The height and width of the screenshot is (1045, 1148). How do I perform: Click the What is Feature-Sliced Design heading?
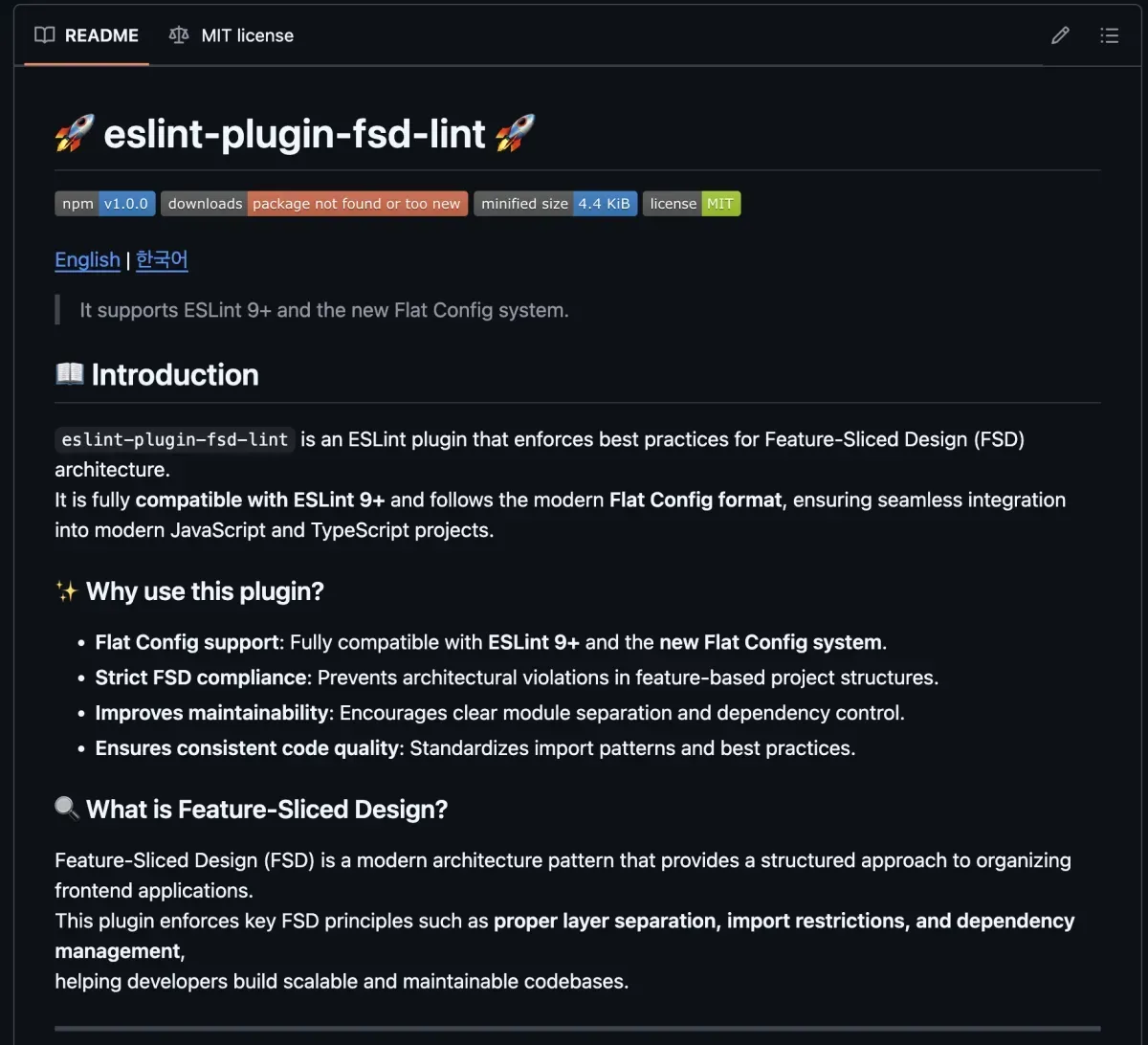(x=267, y=809)
